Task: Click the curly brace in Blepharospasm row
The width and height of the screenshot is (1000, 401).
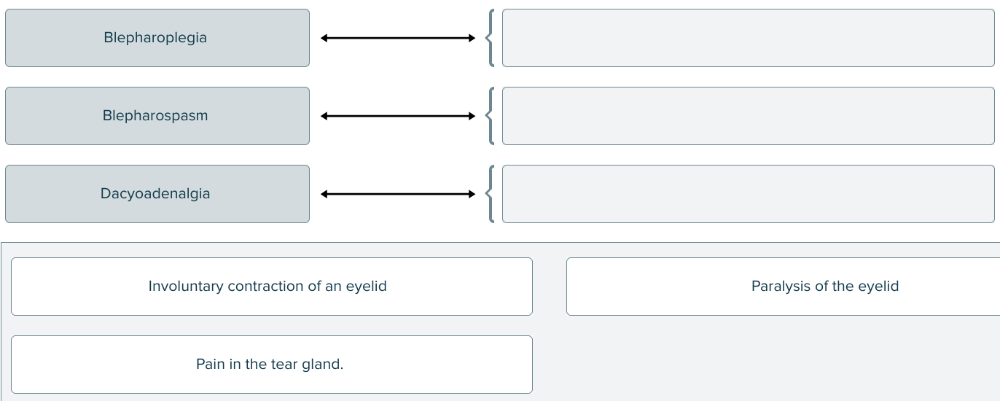Action: (x=489, y=116)
